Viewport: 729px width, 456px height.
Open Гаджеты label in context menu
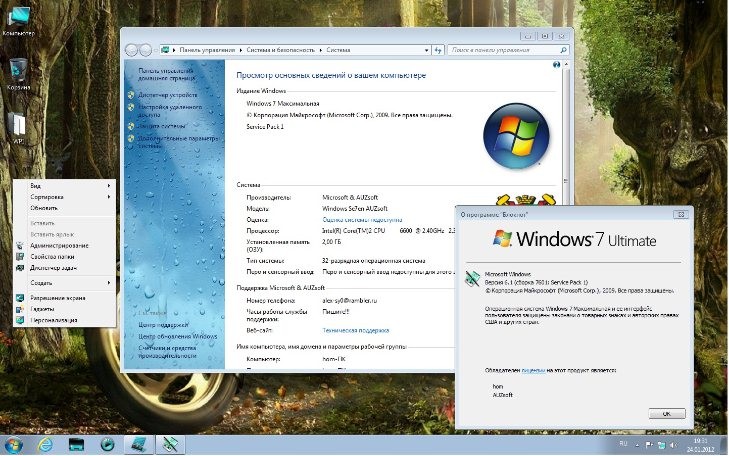42,309
